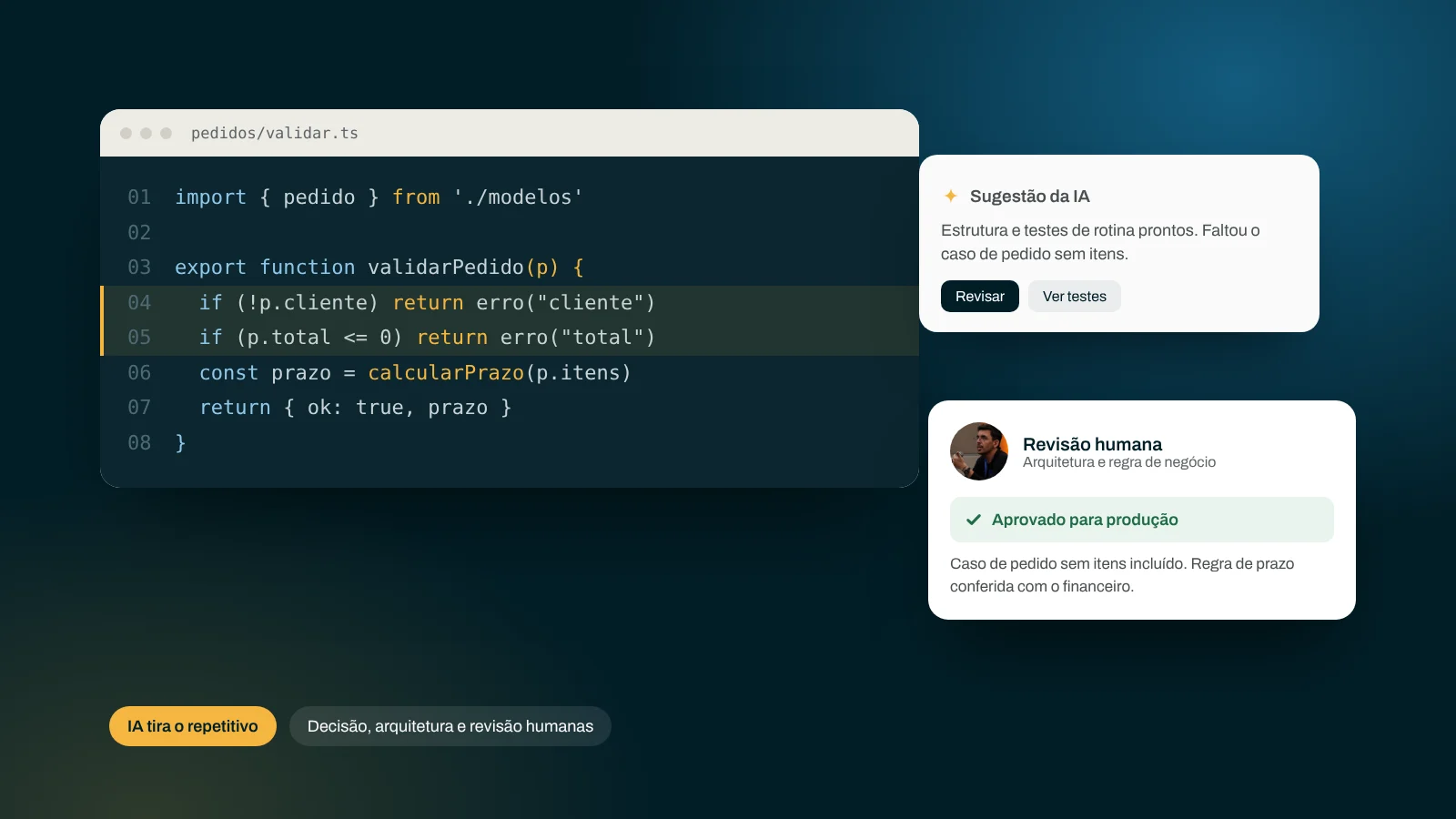Select the 'IA tira o repetitivo' pill
Image resolution: width=1456 pixels, height=819 pixels.
193,726
